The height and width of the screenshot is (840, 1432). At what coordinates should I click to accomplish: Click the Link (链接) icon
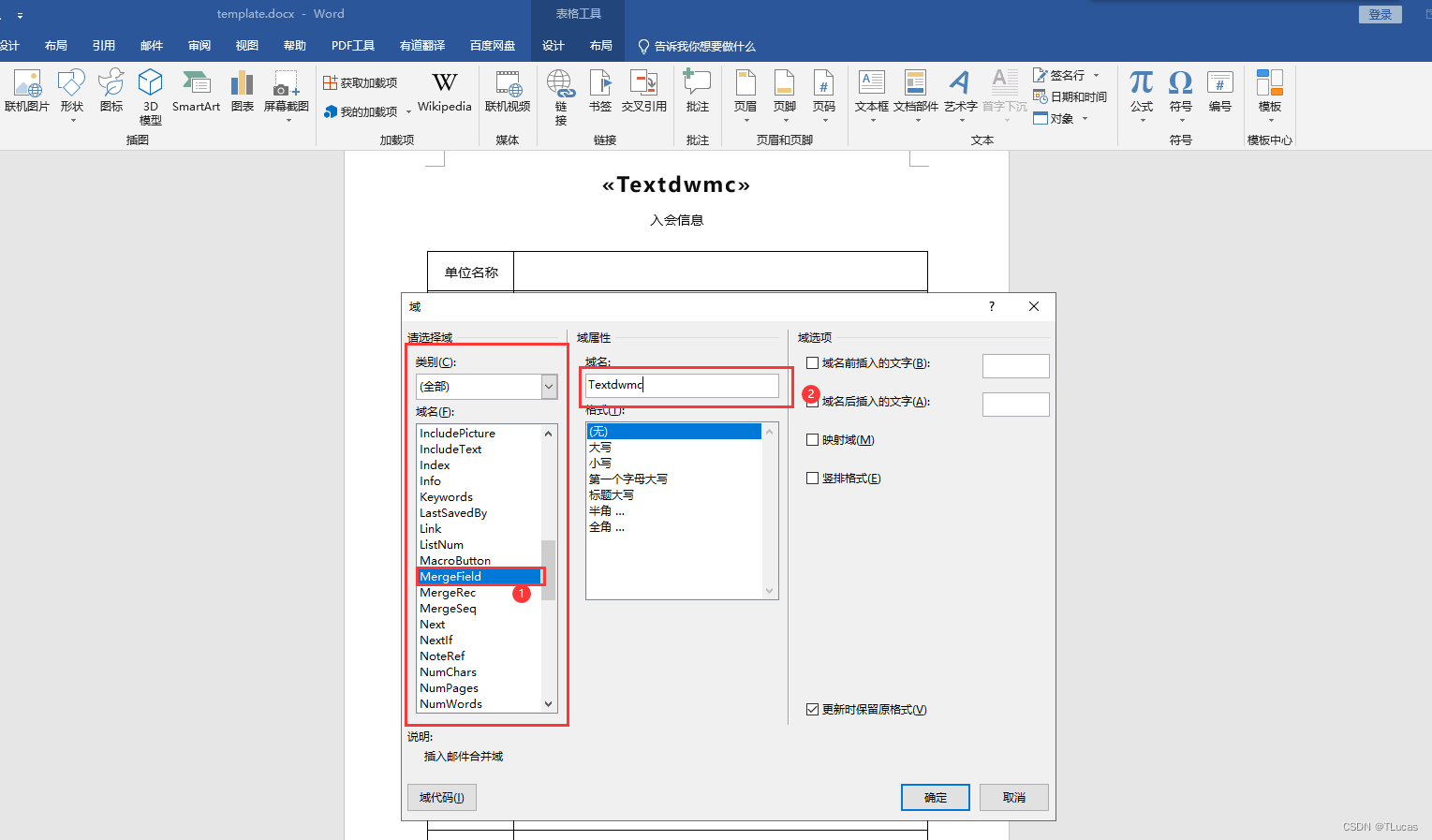[561, 96]
